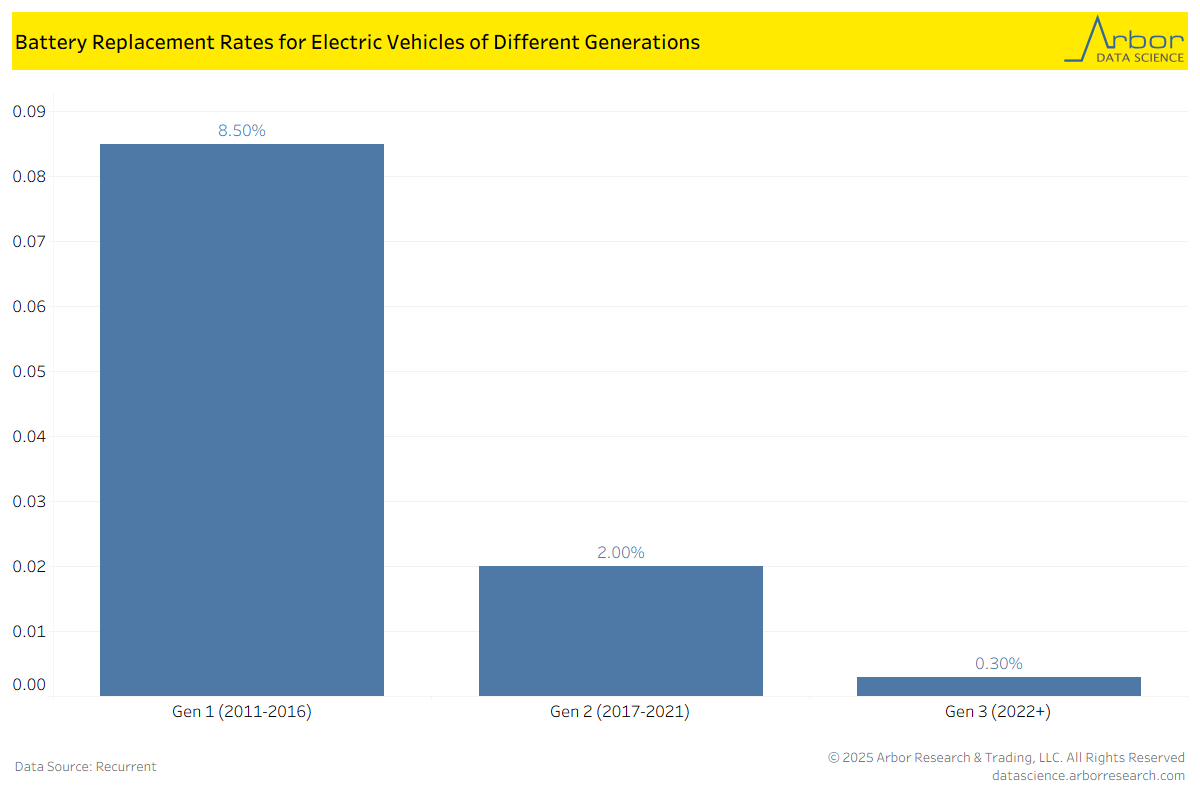Click the 0.08 y-axis tick label
The width and height of the screenshot is (1200, 800).
(x=29, y=176)
